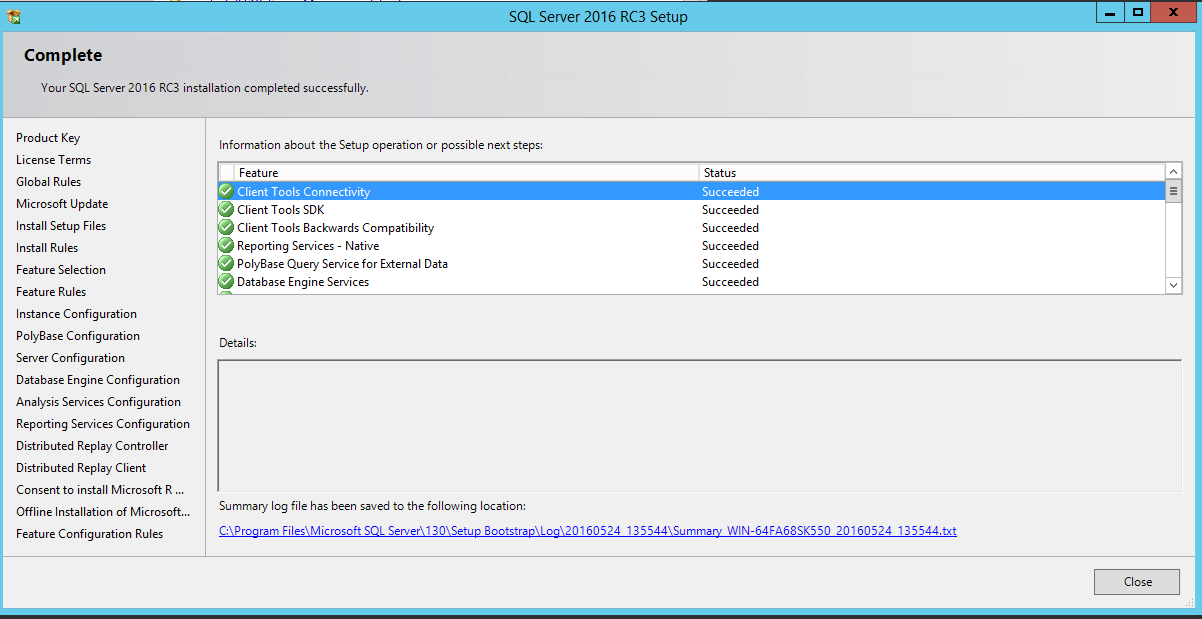1202x619 pixels.
Task: Select PolyBase Query Service for External Data row
Action: pos(691,264)
